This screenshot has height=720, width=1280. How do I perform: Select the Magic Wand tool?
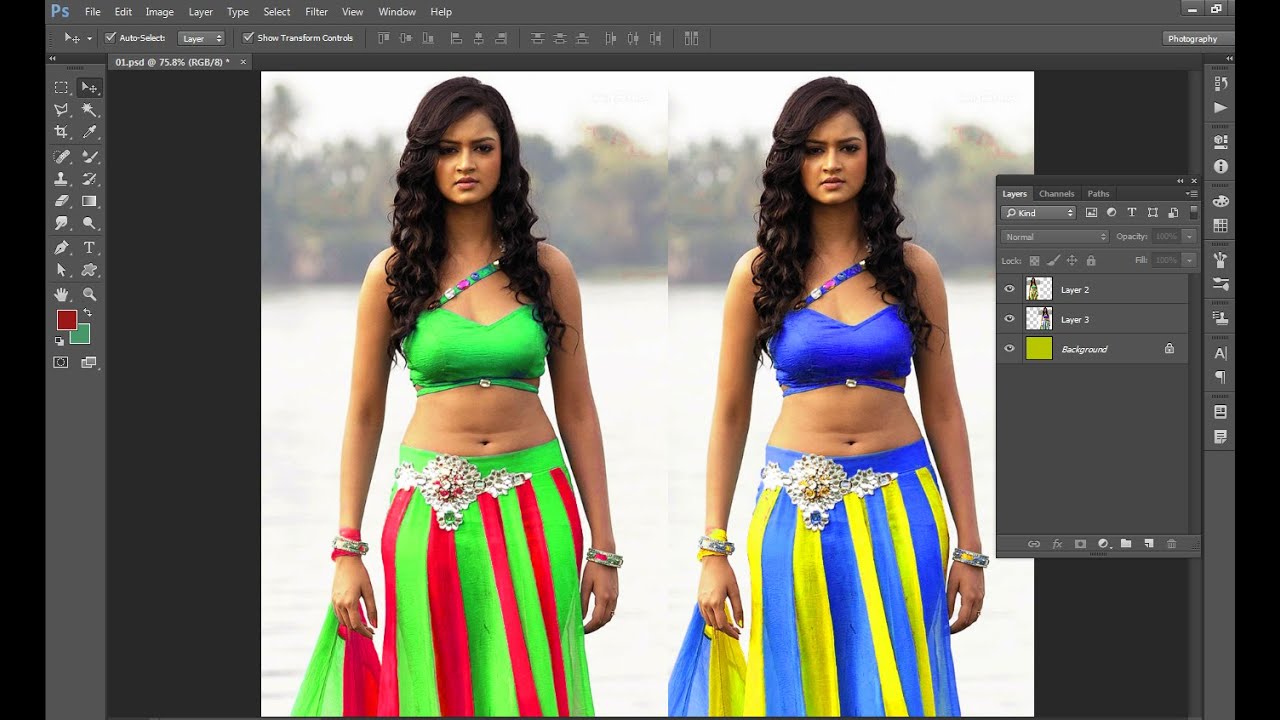coord(89,109)
